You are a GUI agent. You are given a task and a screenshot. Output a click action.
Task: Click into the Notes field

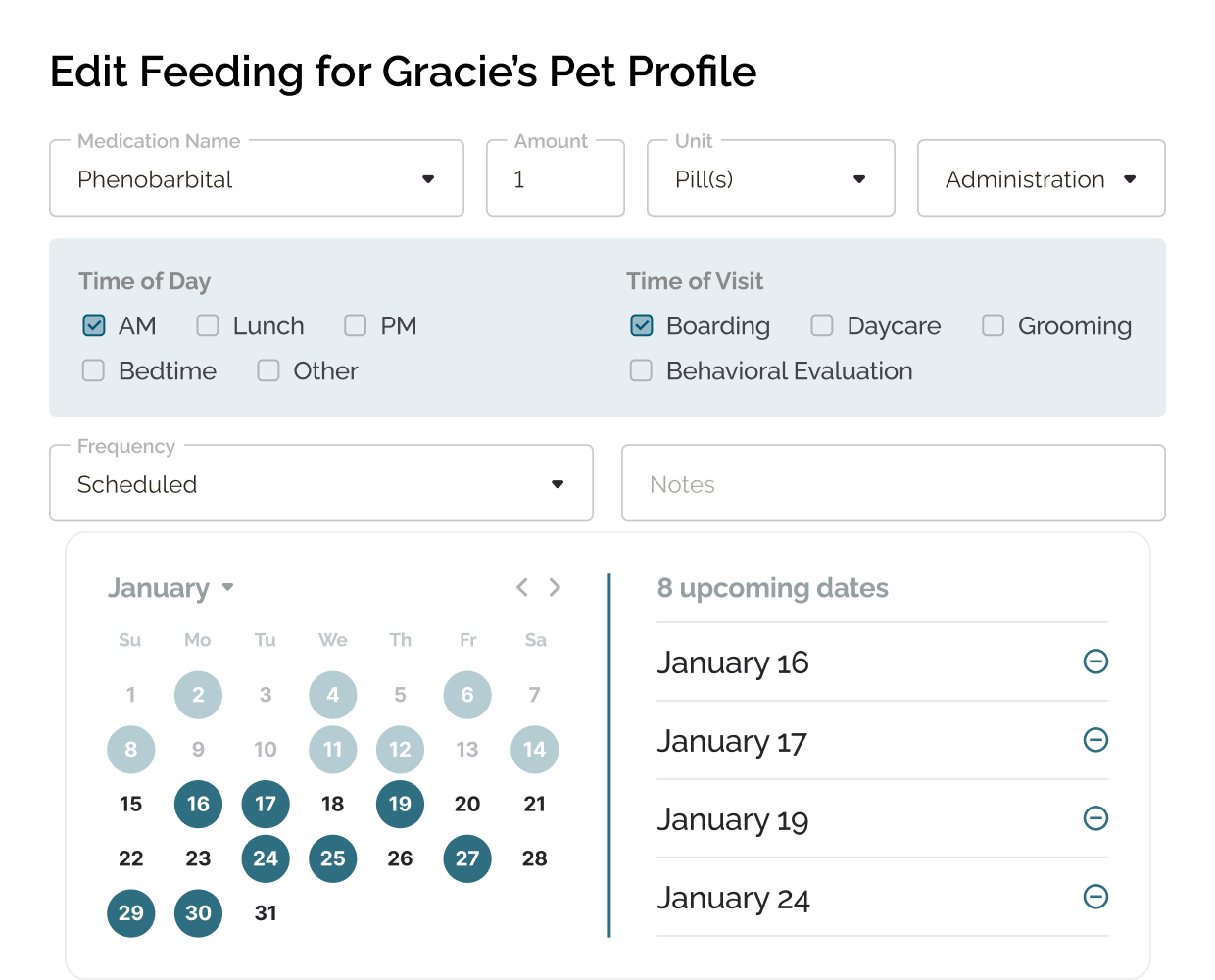[x=894, y=484]
